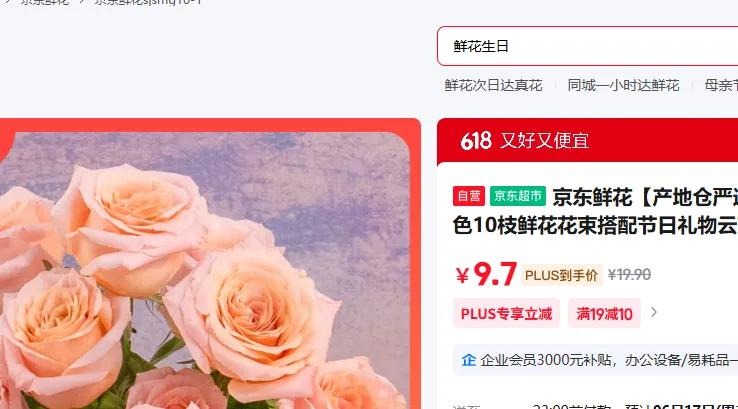Expand promotions with the chevron after 满19减10
The height and width of the screenshot is (409, 738).
(x=654, y=313)
